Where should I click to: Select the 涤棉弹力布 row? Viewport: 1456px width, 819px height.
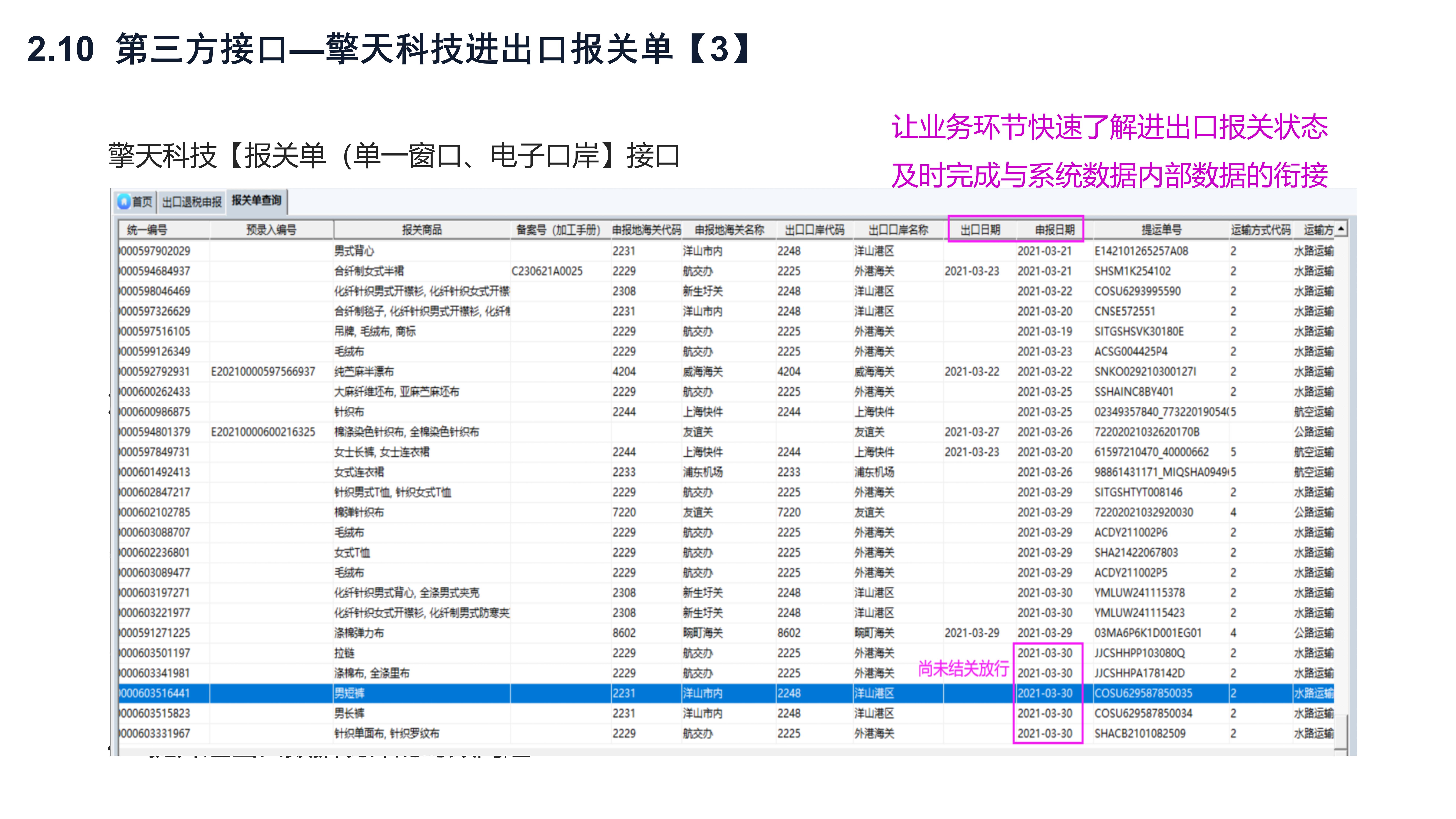point(359,633)
